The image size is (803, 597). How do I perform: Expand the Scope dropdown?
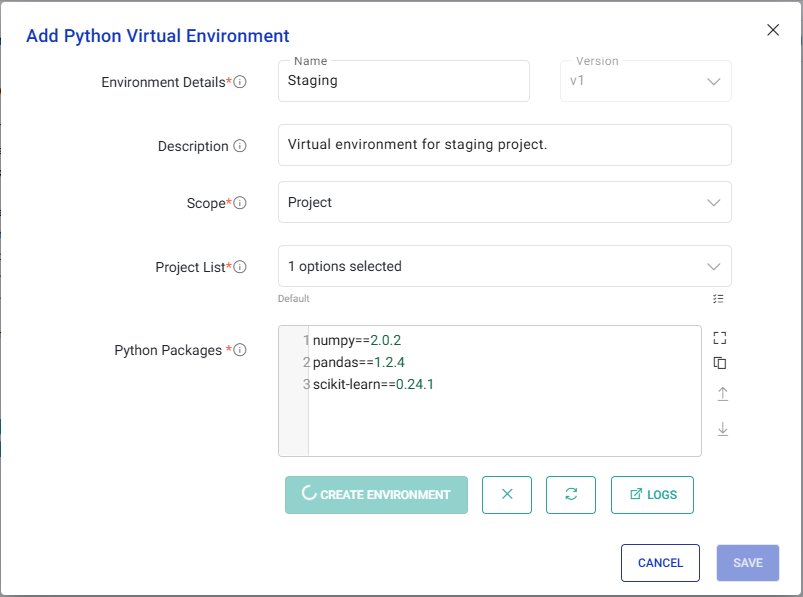coord(714,202)
